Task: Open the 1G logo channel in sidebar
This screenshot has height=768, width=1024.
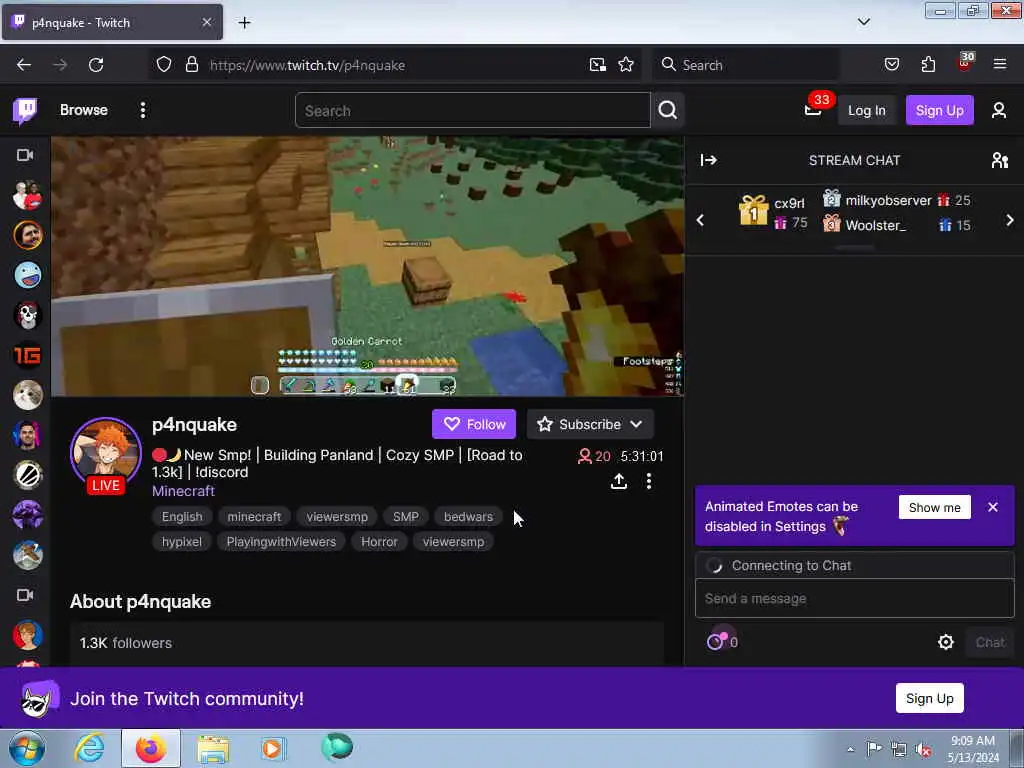Action: coord(27,355)
